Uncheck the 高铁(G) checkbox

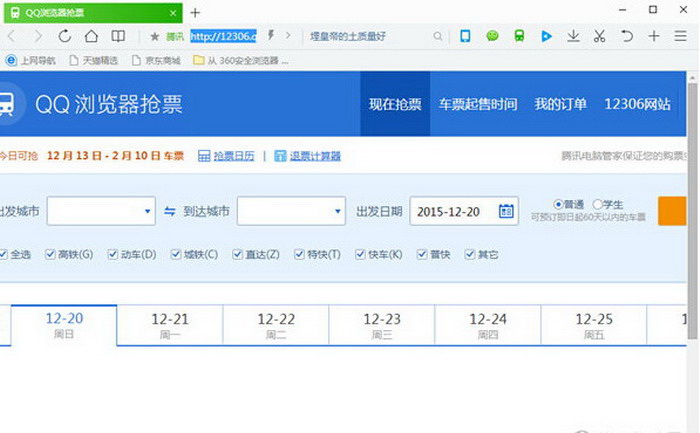(x=50, y=254)
